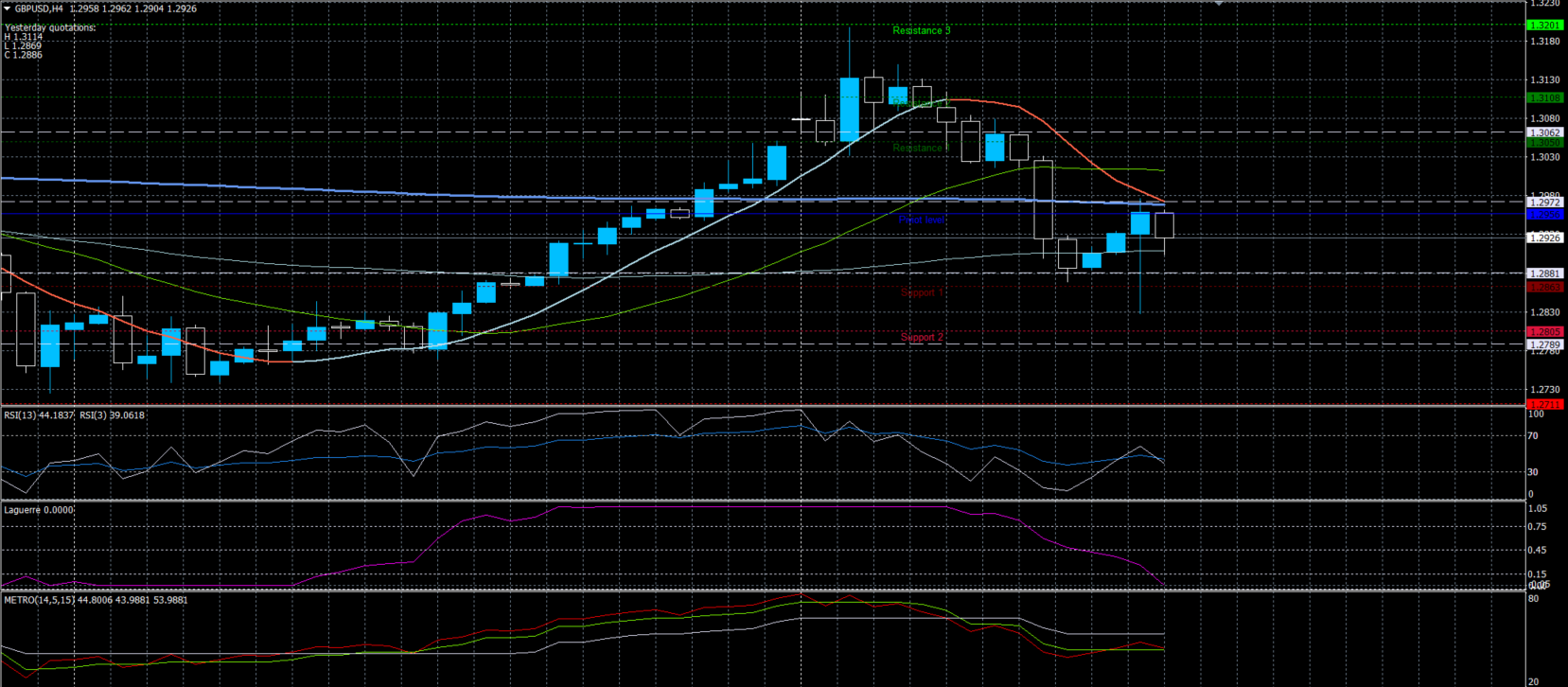
Task: Click the RSI scale value 30
Action: point(1533,472)
